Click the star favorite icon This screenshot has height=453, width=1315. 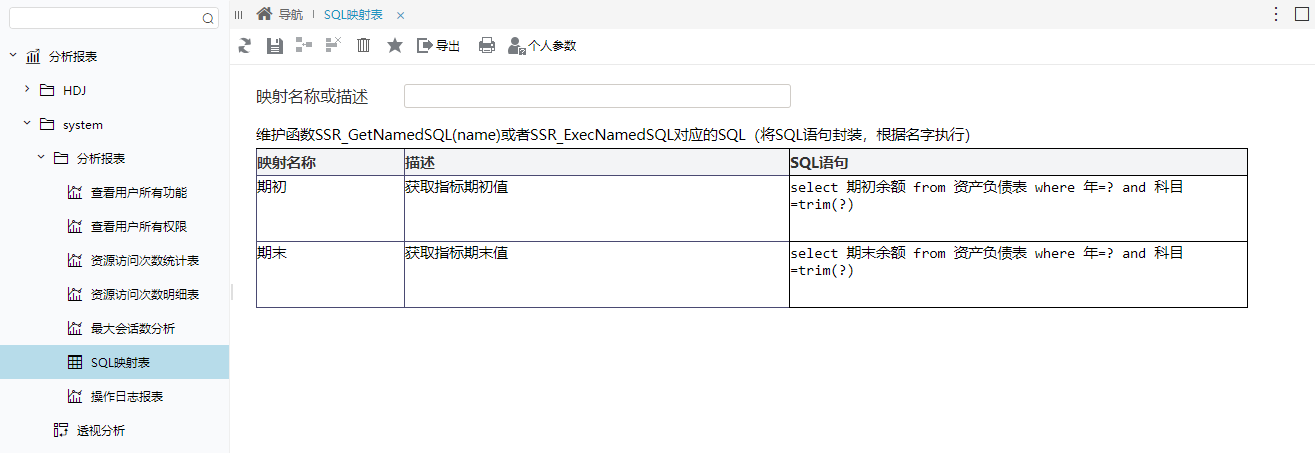pyautogui.click(x=395, y=45)
